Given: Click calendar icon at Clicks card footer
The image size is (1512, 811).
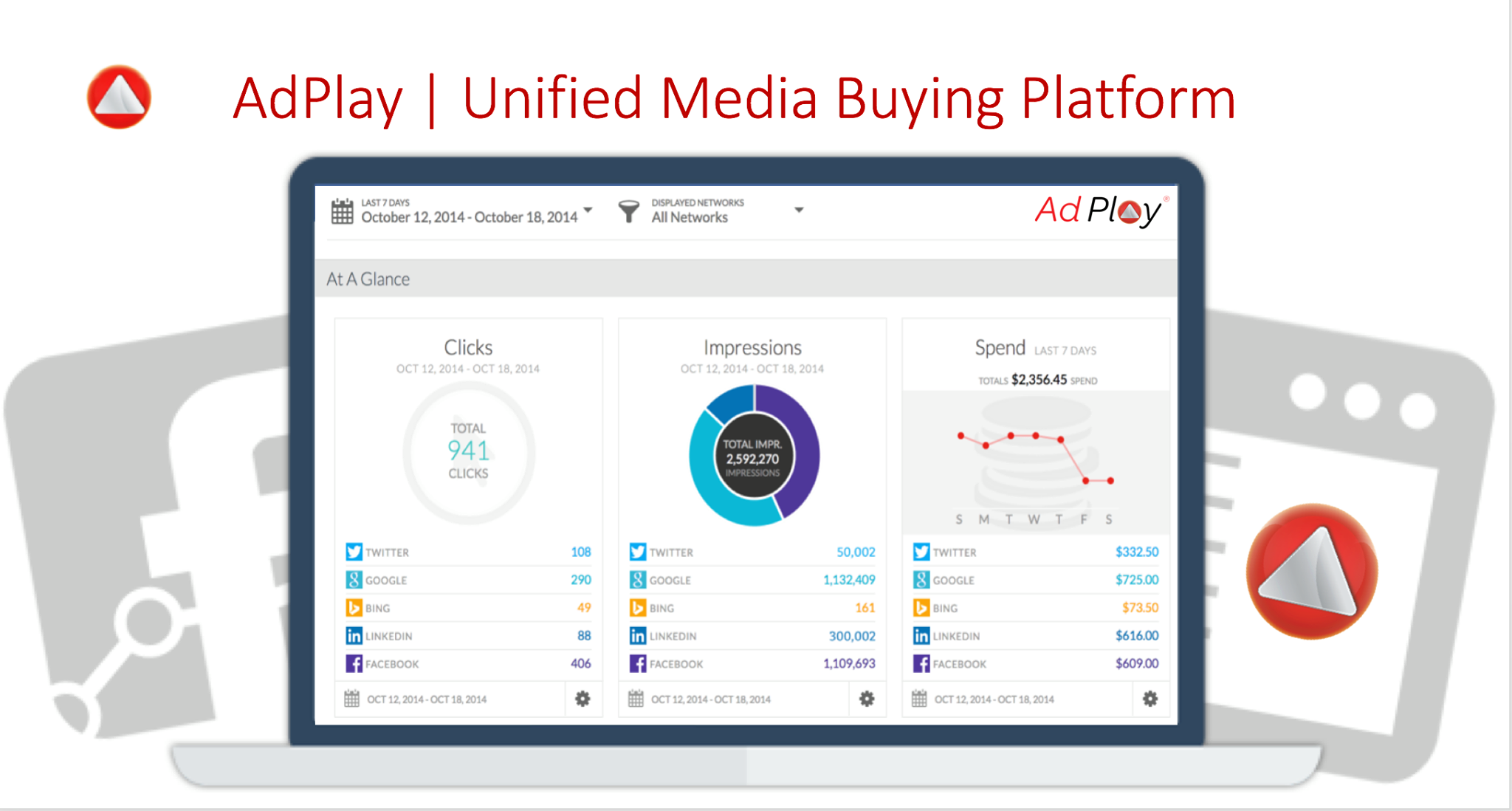Looking at the screenshot, I should [x=352, y=699].
